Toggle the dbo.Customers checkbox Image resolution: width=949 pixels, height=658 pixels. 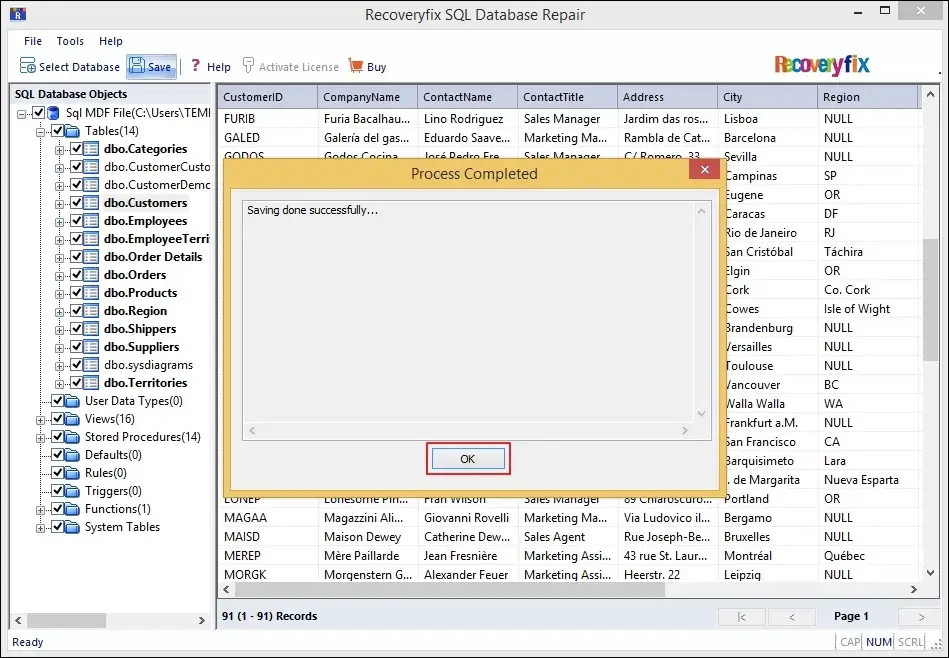click(x=76, y=203)
